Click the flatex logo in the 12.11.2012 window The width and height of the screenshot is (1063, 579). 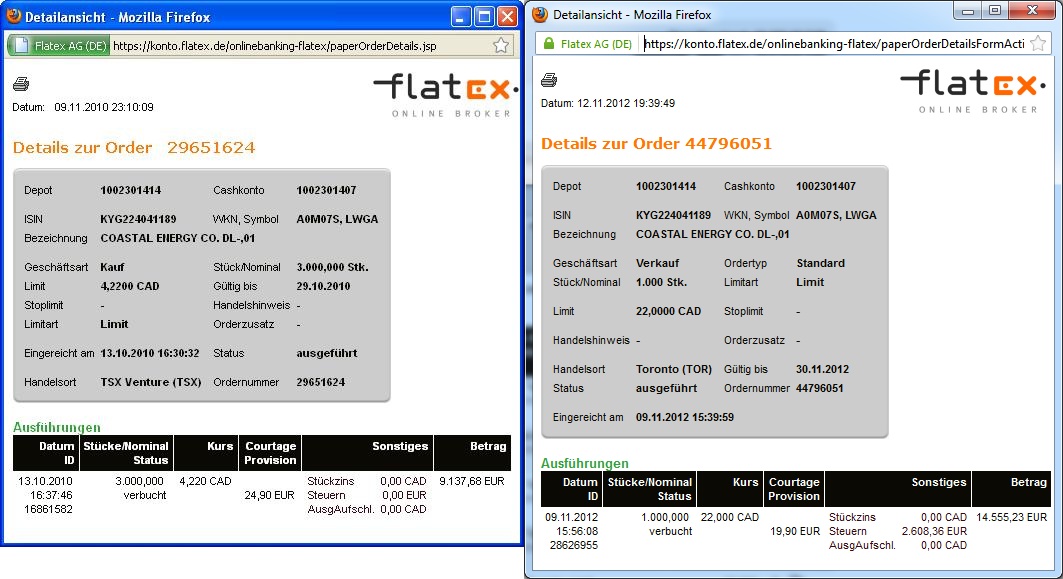(x=974, y=90)
